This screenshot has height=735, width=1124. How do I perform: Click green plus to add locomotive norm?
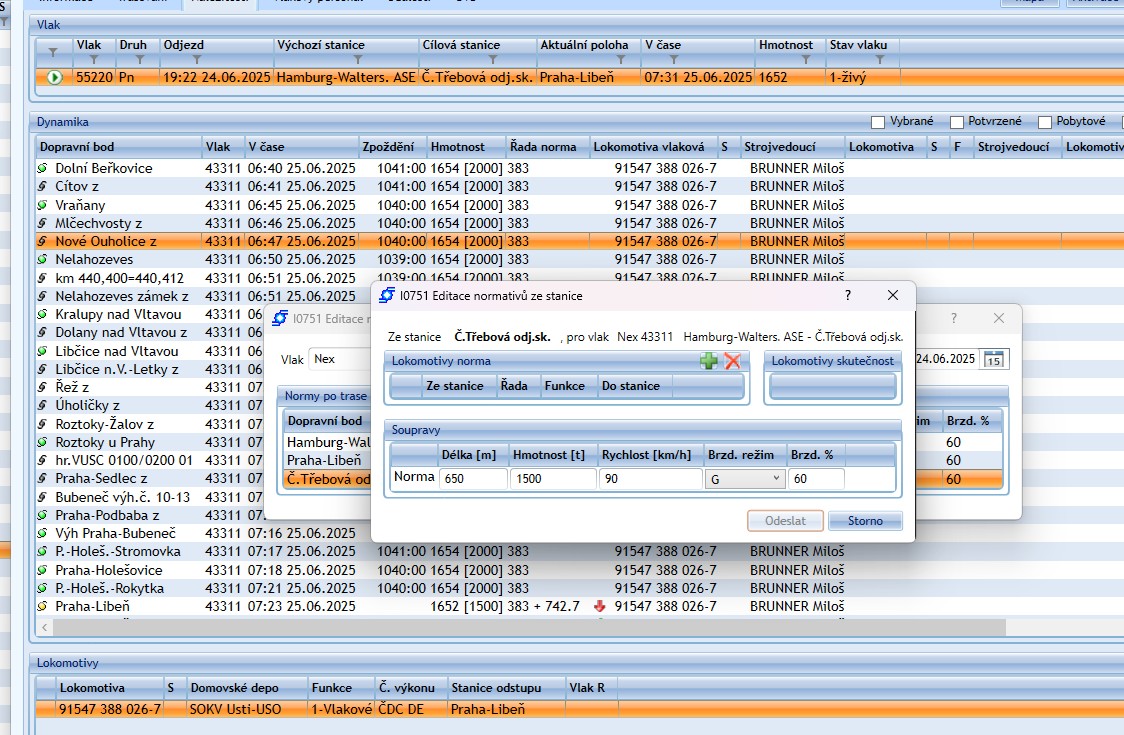pos(709,361)
